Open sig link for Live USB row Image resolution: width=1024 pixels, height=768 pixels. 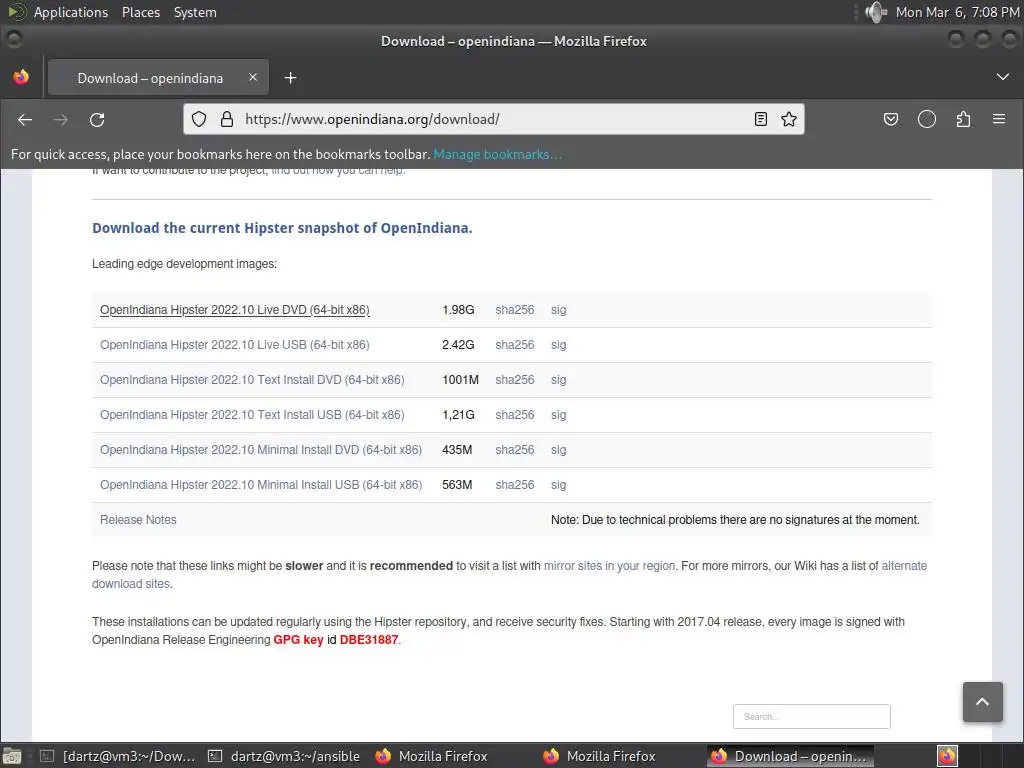tap(558, 345)
